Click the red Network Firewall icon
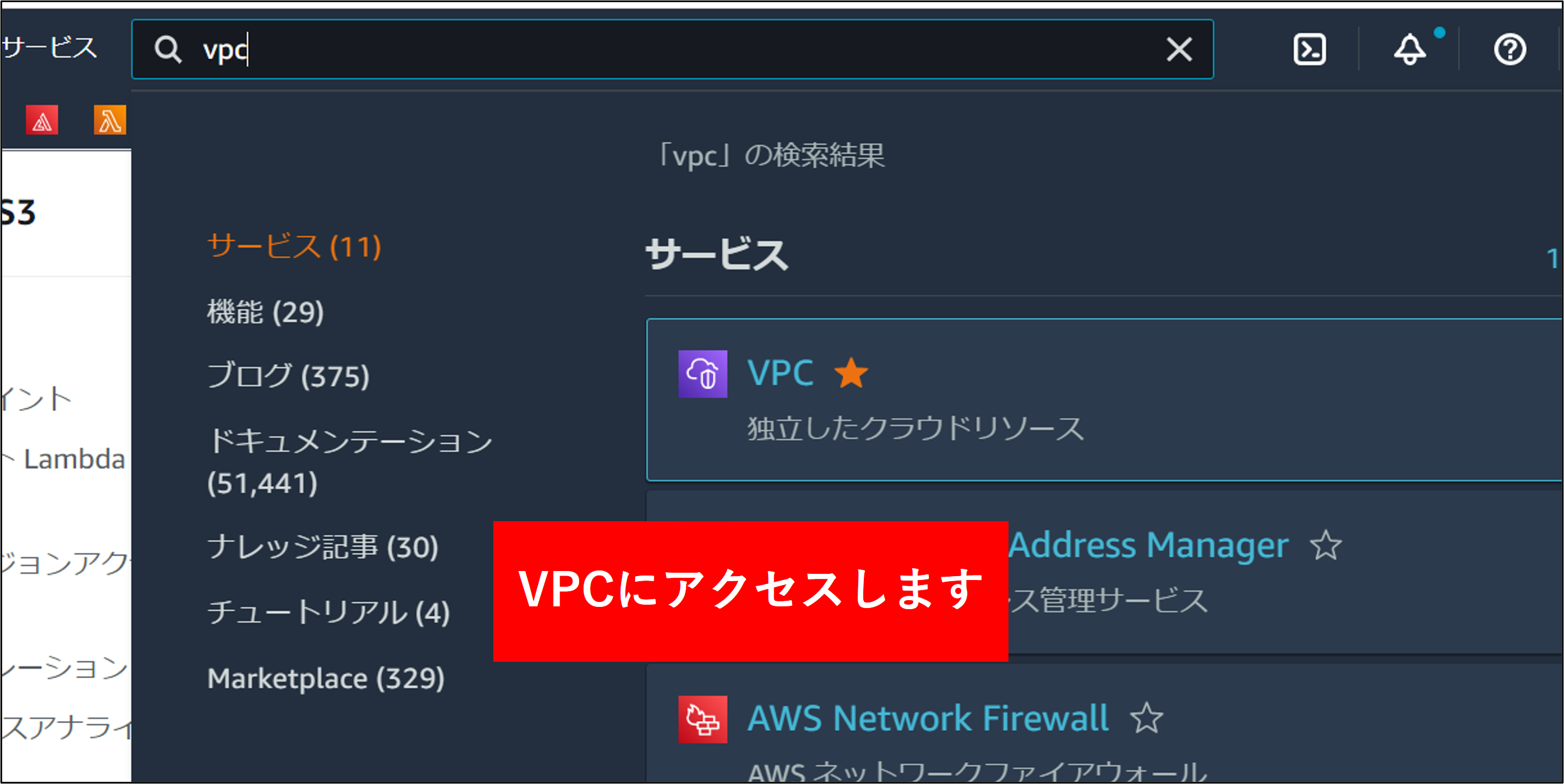Image resolution: width=1564 pixels, height=784 pixels. [x=702, y=719]
